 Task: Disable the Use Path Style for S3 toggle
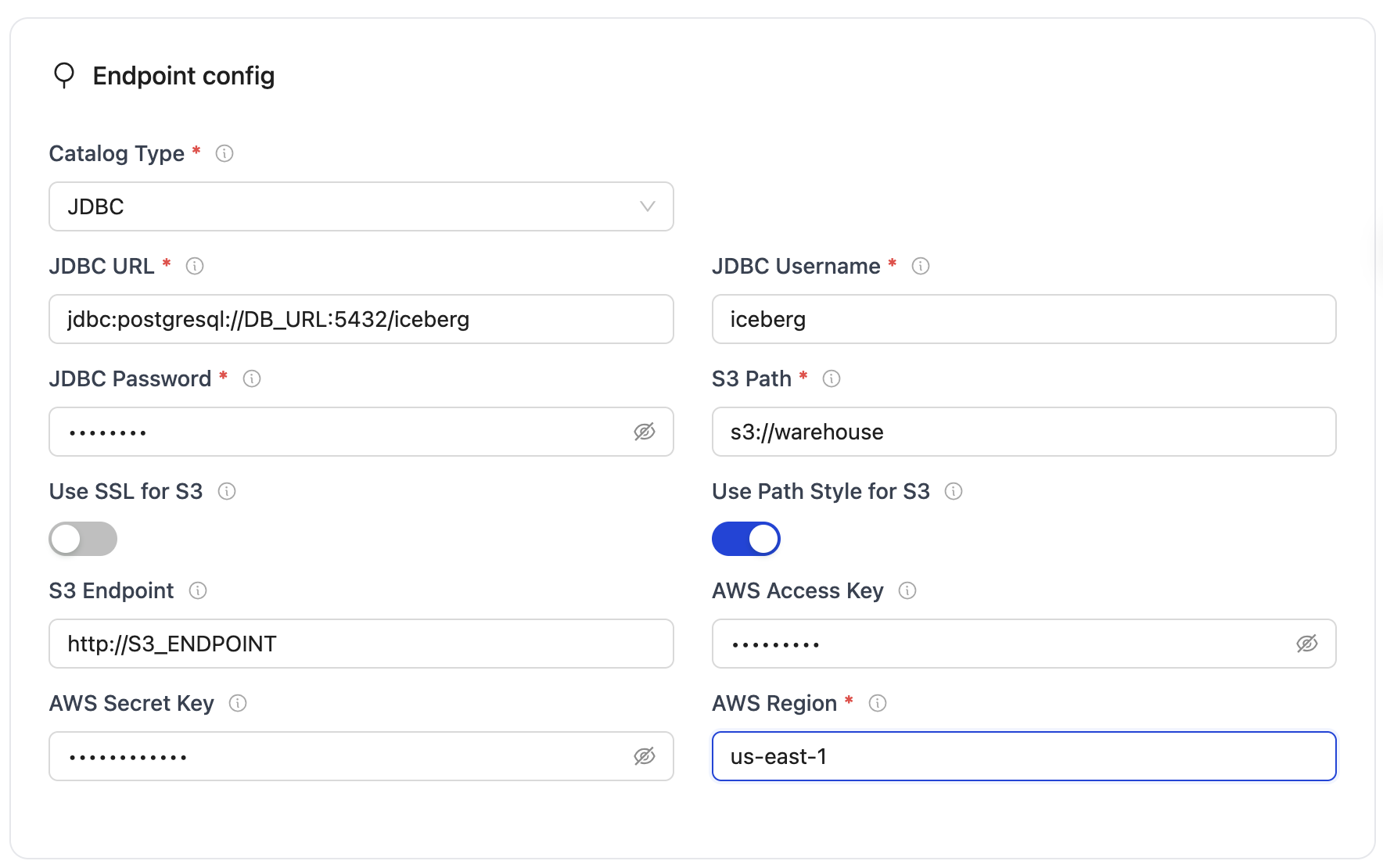[745, 538]
